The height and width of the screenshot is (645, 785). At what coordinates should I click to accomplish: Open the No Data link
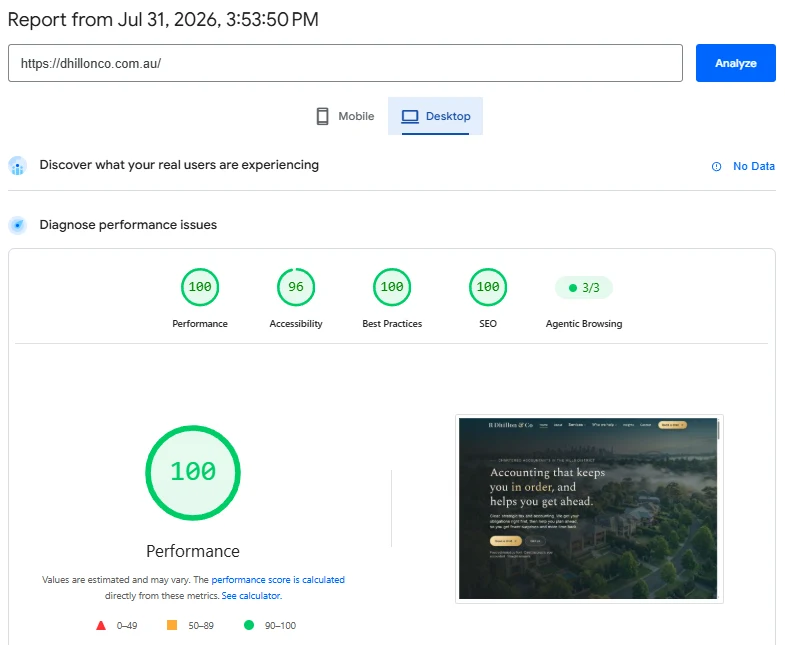coord(753,166)
